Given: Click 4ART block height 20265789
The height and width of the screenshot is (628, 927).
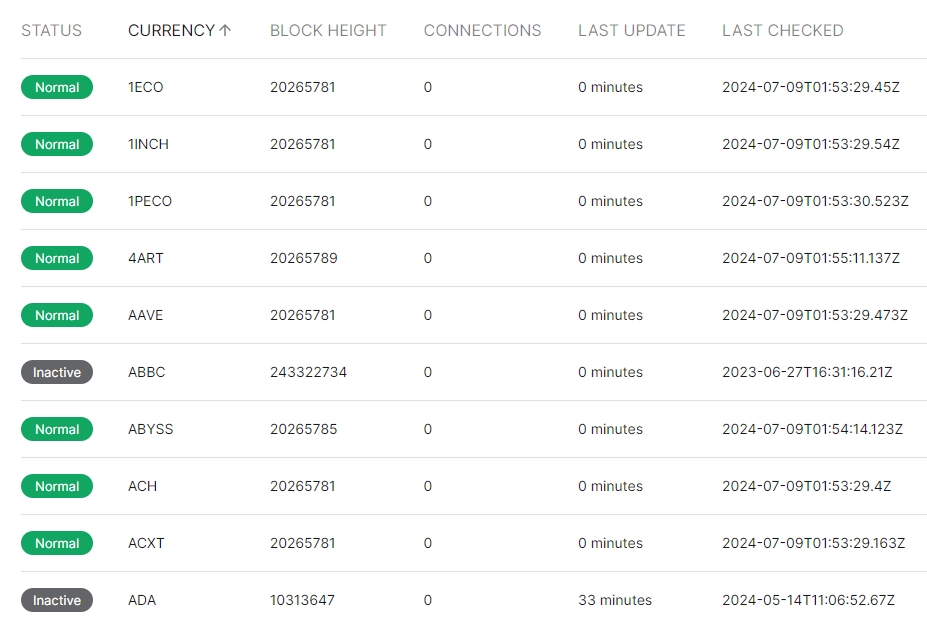Looking at the screenshot, I should [303, 258].
